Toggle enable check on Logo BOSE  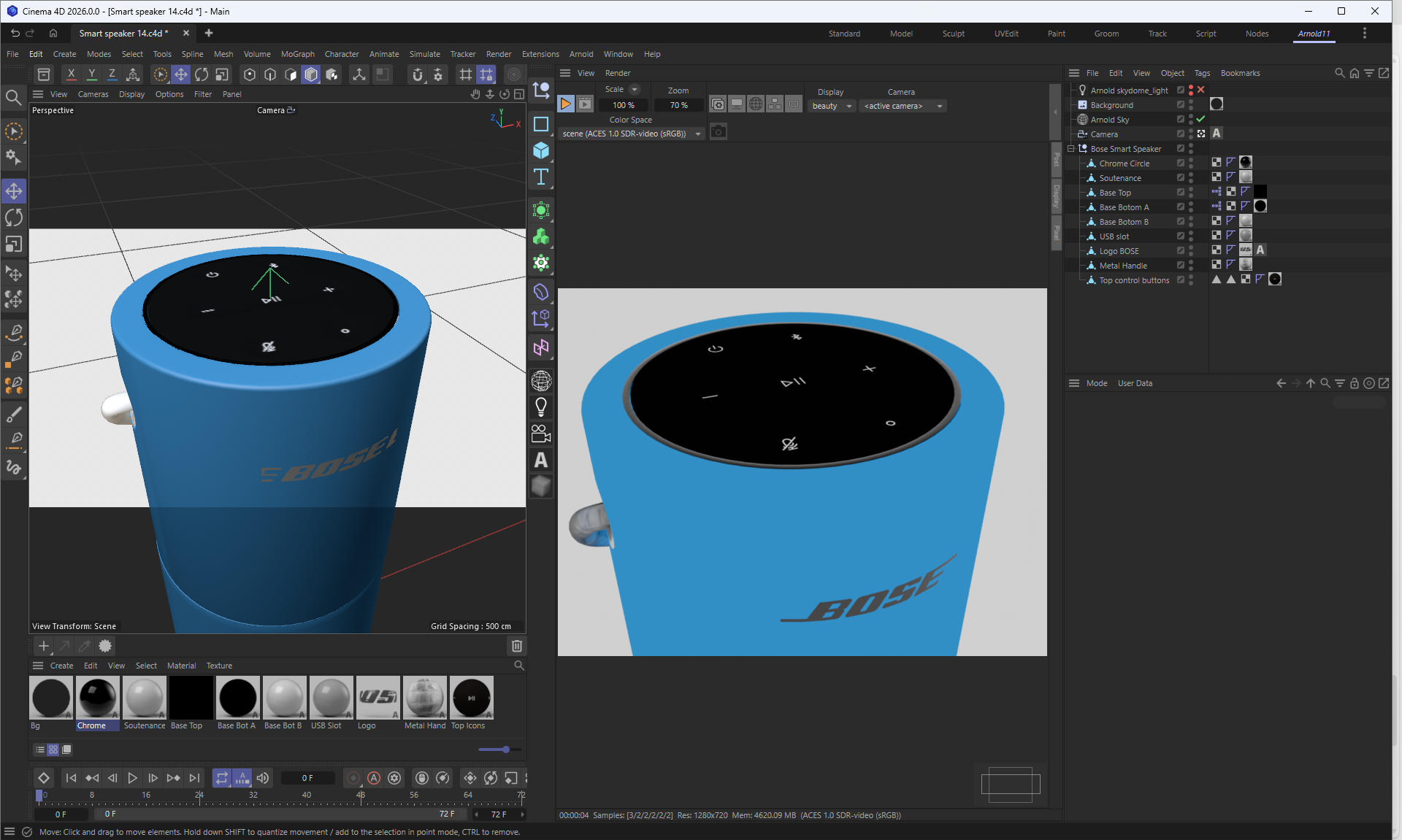[x=1180, y=250]
